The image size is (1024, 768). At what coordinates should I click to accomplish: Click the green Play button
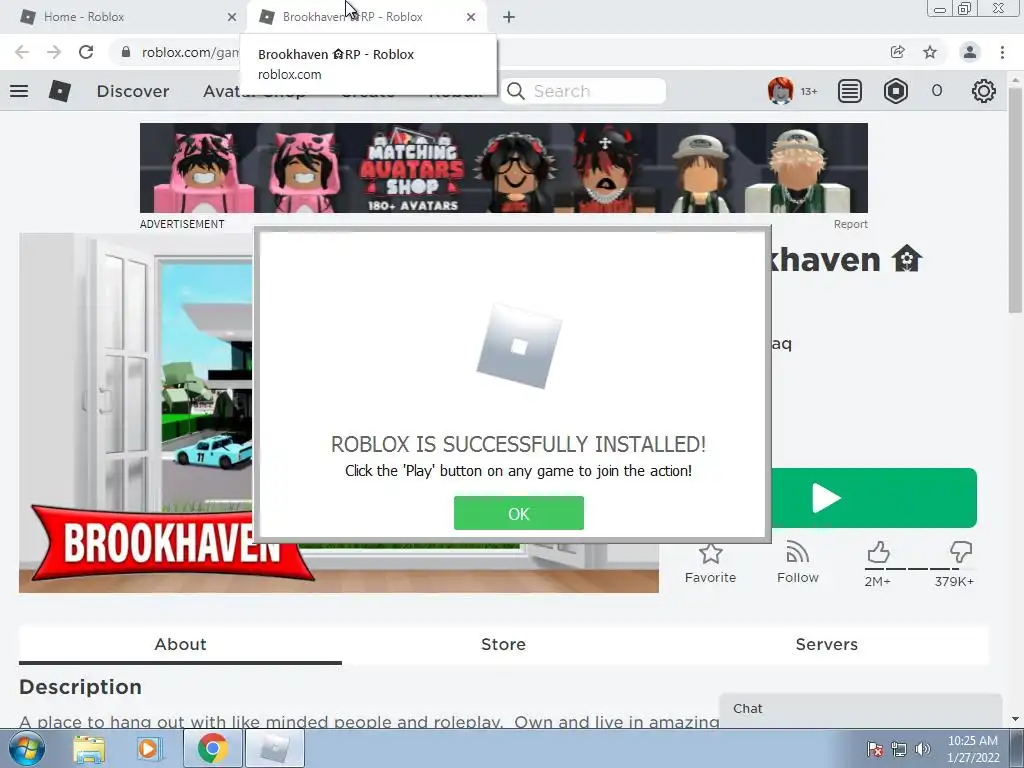(x=874, y=498)
